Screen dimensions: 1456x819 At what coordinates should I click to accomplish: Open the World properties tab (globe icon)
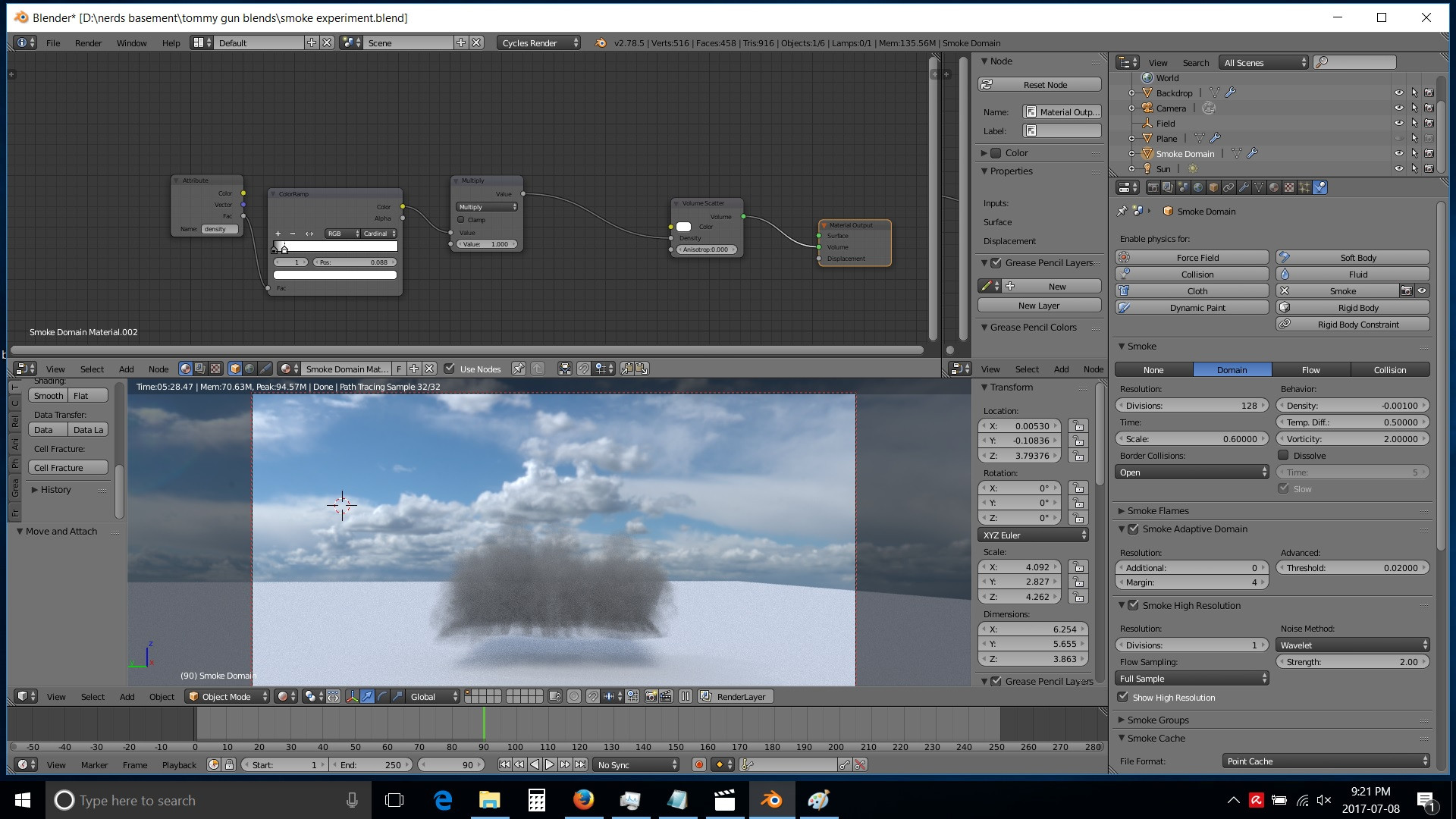point(1197,187)
